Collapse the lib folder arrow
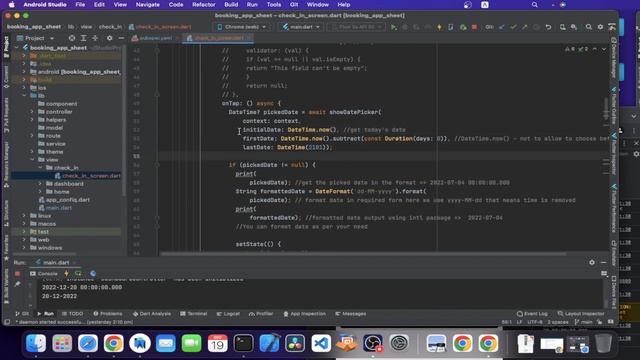This screenshot has height=360, width=640. point(24,96)
